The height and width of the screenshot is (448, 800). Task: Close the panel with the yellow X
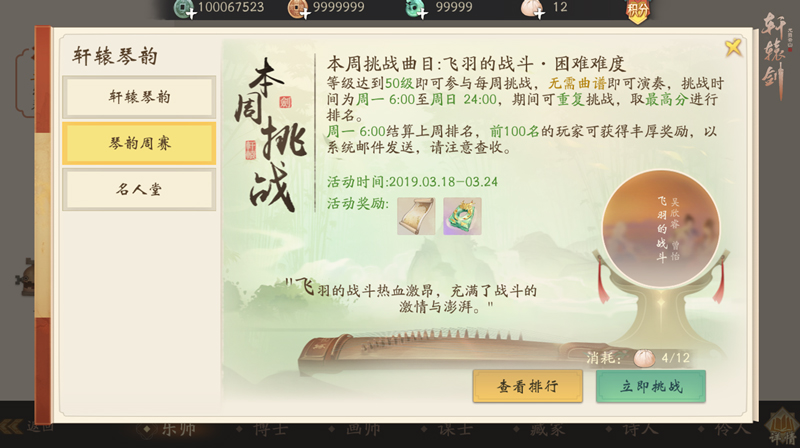[x=733, y=48]
